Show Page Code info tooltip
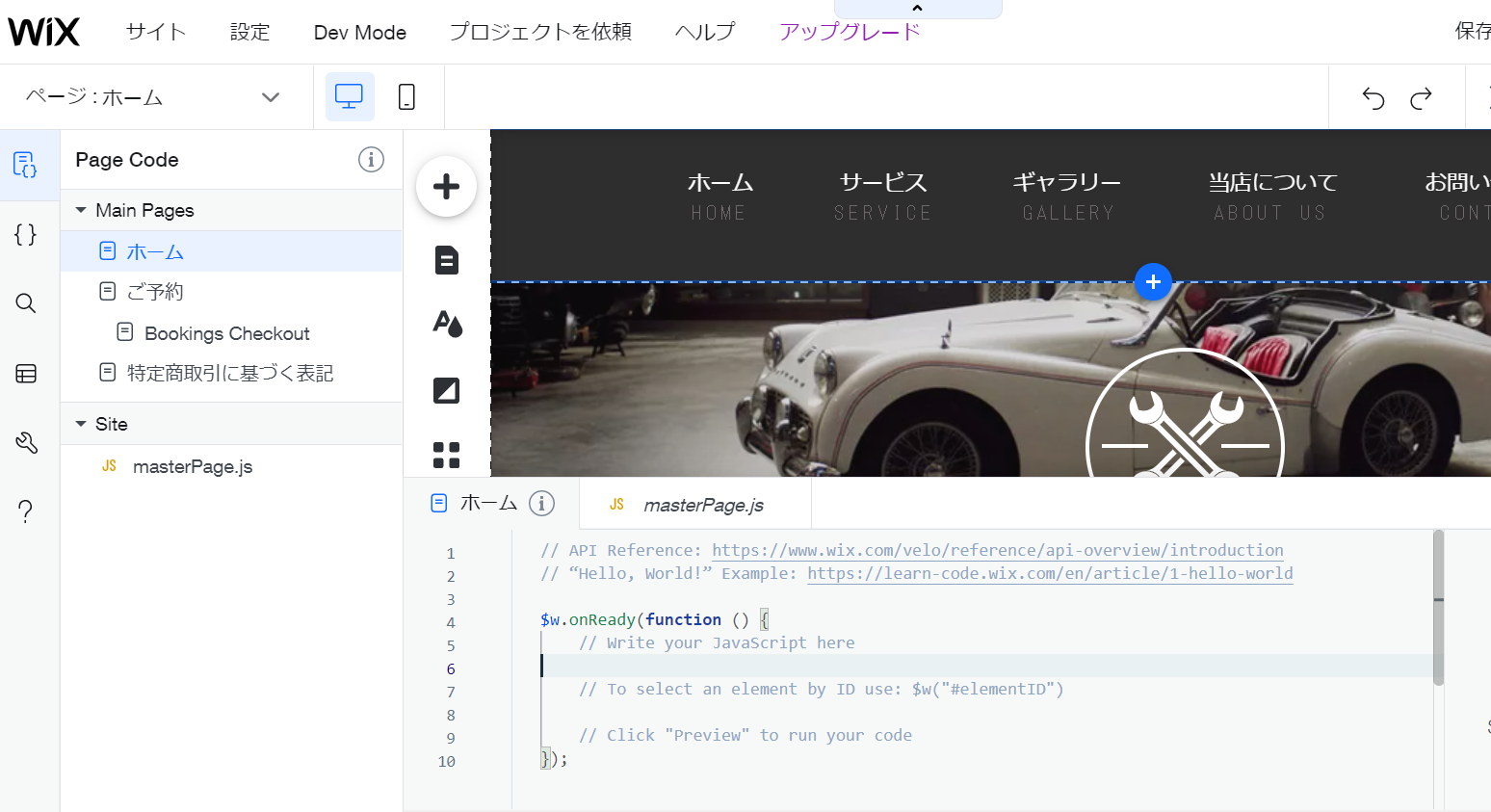This screenshot has width=1491, height=812. click(x=371, y=159)
